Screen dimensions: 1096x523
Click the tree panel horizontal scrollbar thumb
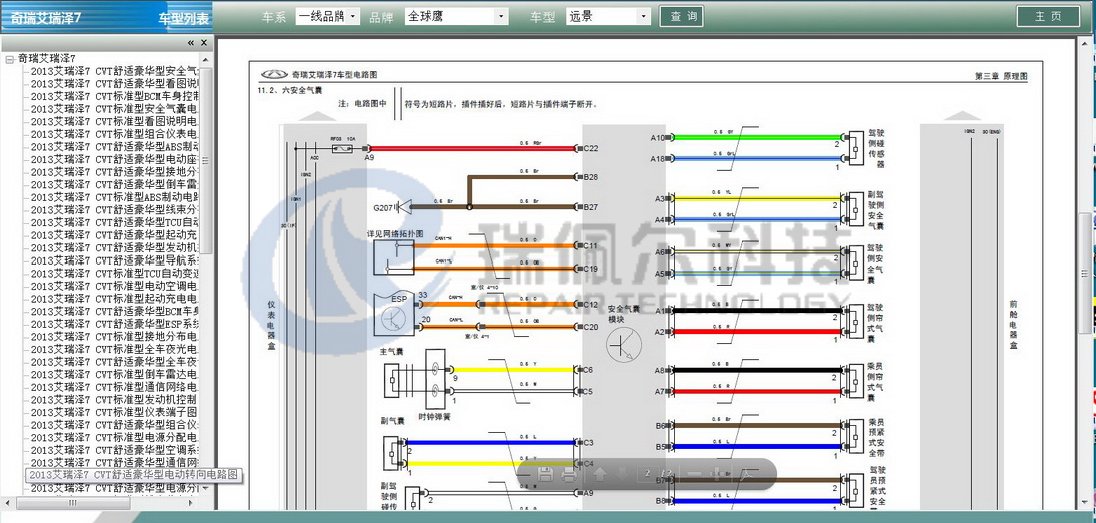(x=73, y=502)
